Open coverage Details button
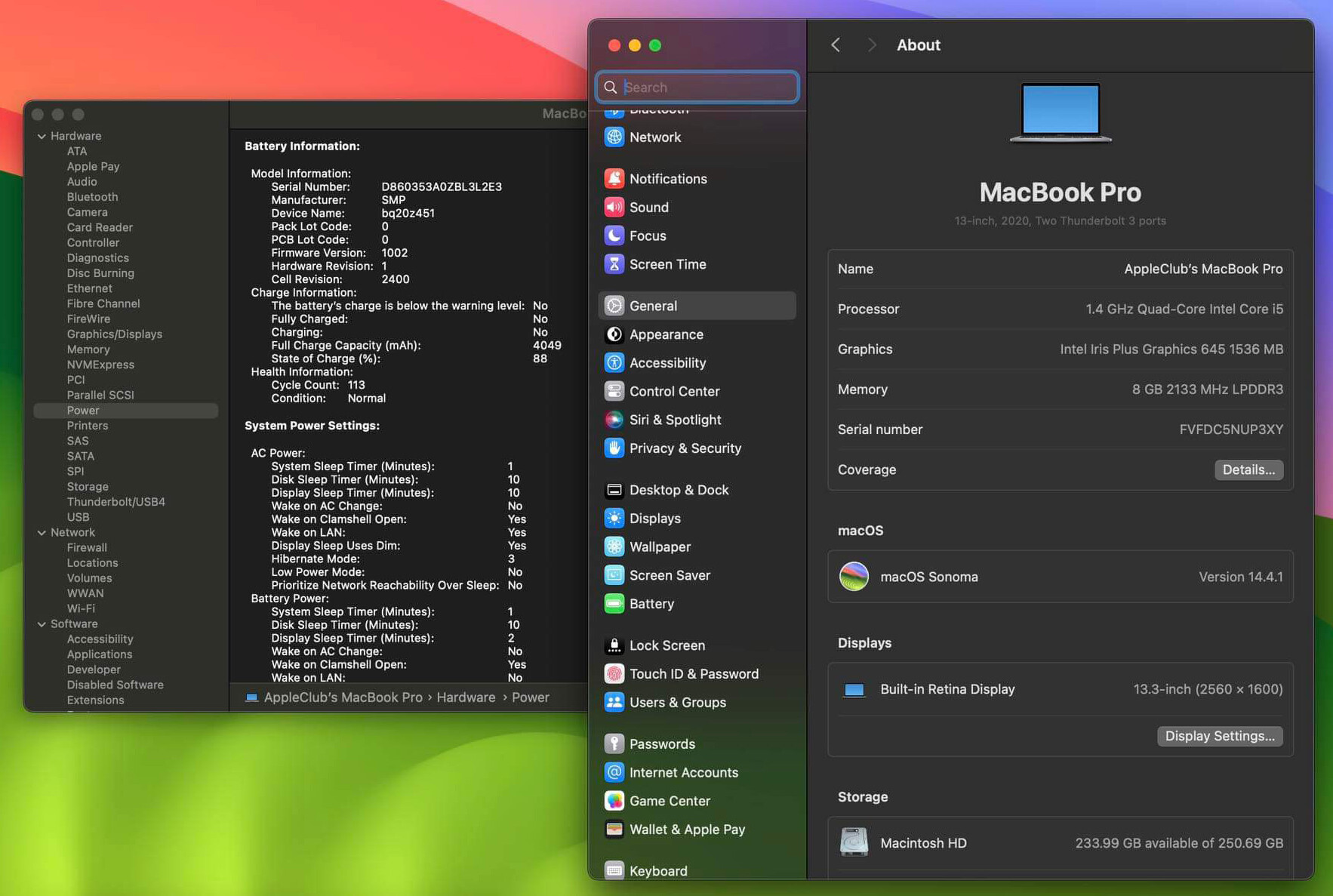Image resolution: width=1333 pixels, height=896 pixels. [x=1248, y=470]
